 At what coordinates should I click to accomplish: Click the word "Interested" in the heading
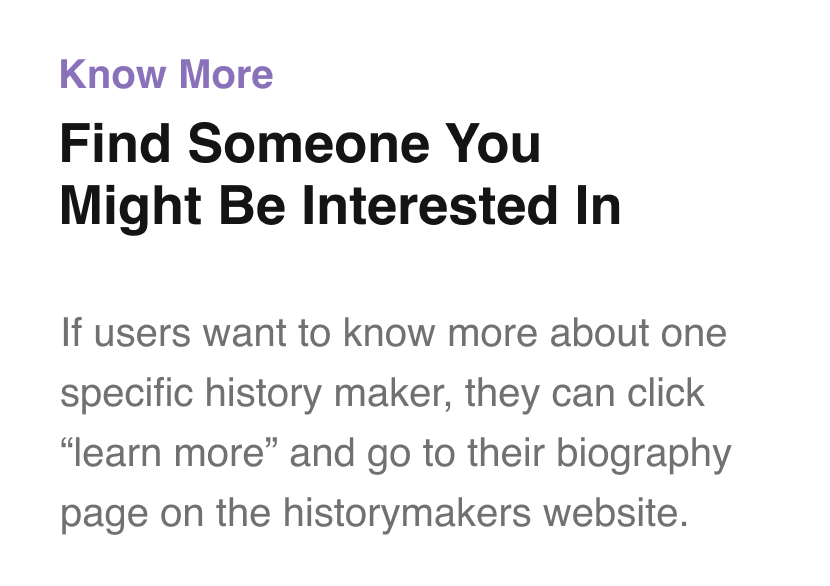(x=430, y=206)
